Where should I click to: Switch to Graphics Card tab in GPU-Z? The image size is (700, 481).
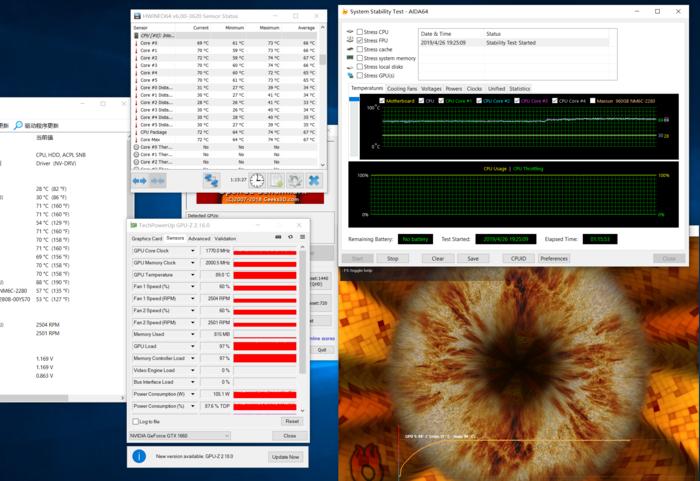[x=147, y=238]
